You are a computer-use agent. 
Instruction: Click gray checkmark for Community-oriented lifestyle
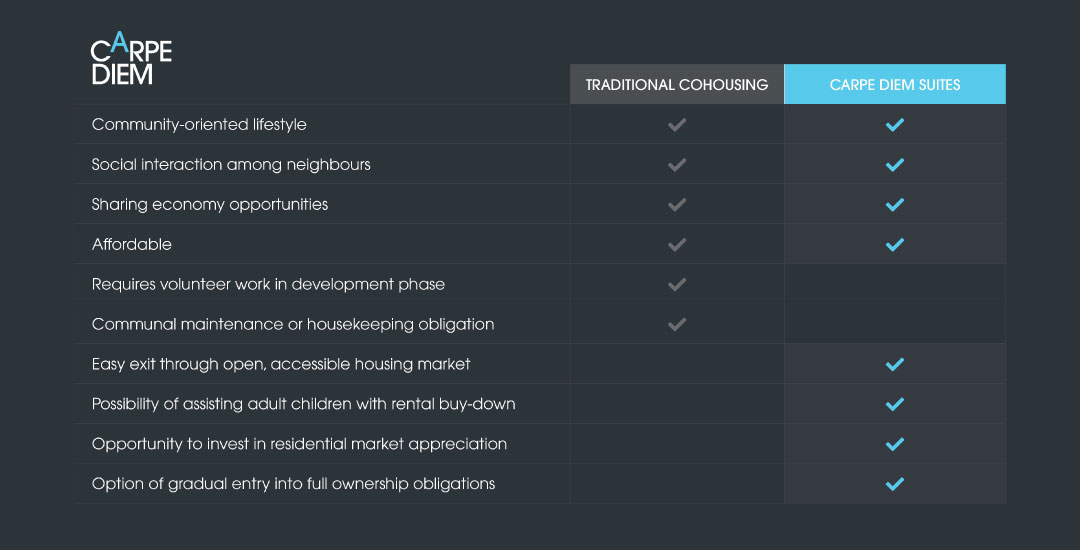point(677,125)
